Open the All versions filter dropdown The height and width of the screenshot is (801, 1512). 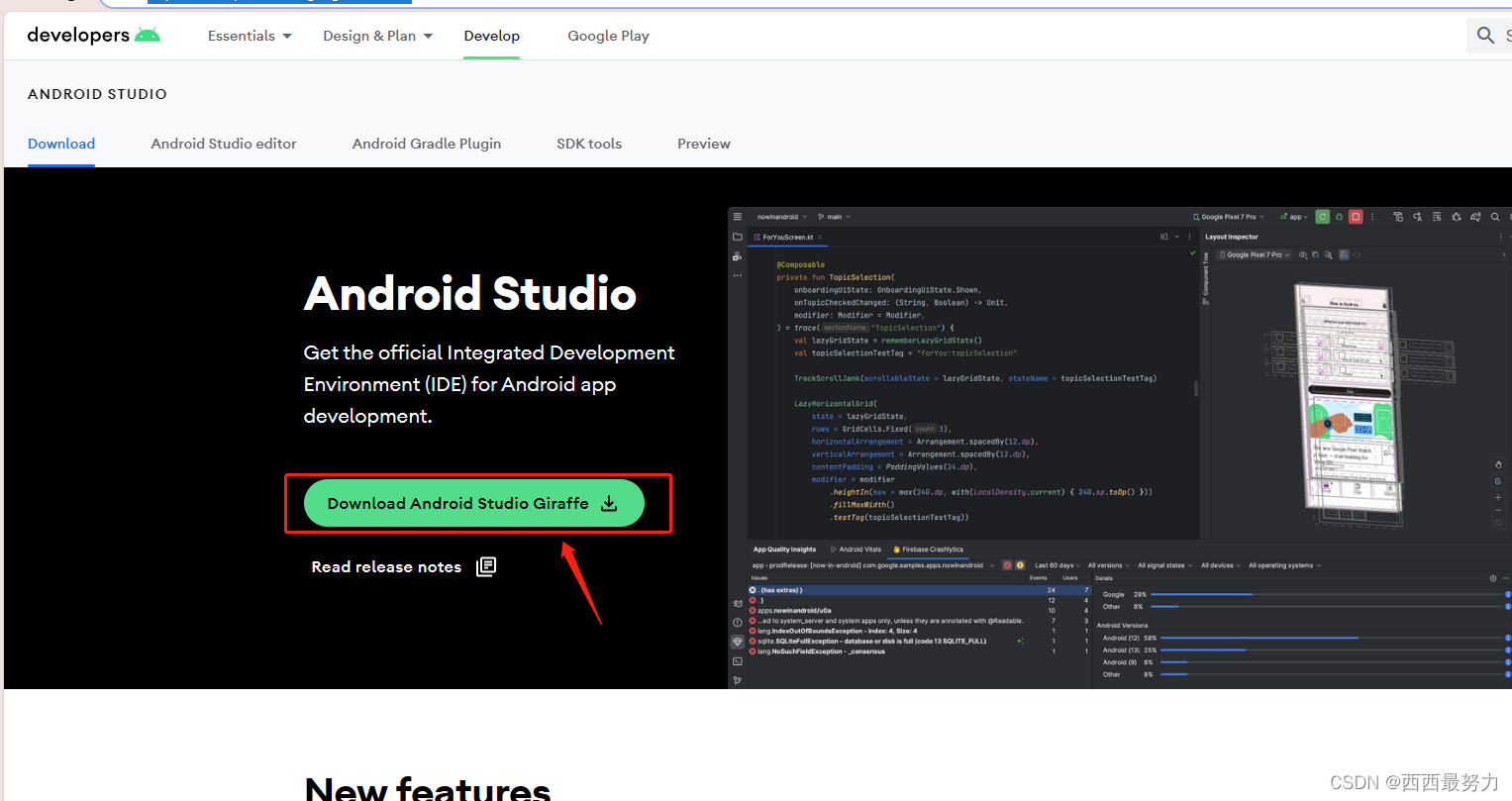(1108, 565)
